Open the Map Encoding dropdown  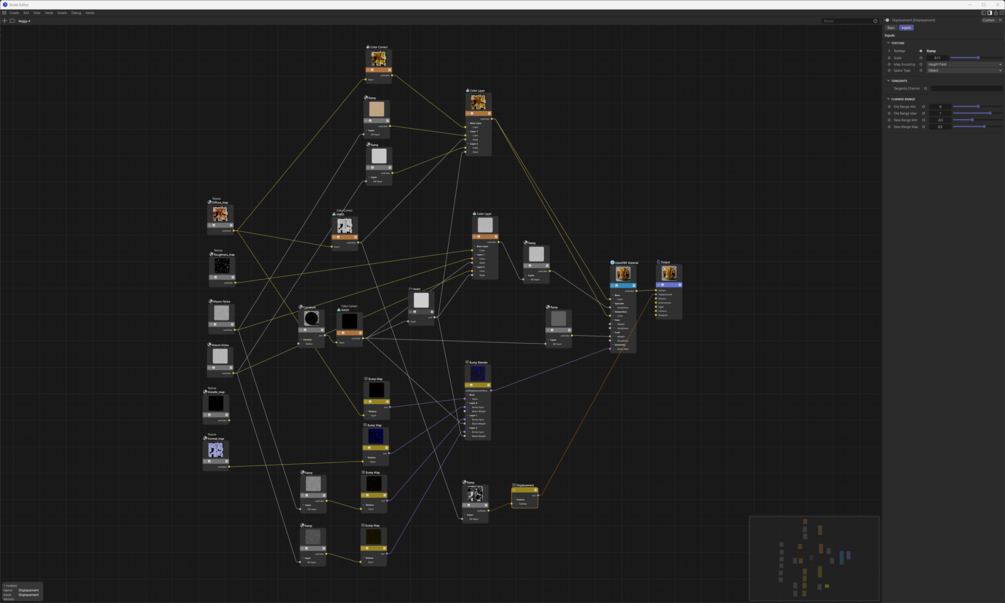click(964, 64)
